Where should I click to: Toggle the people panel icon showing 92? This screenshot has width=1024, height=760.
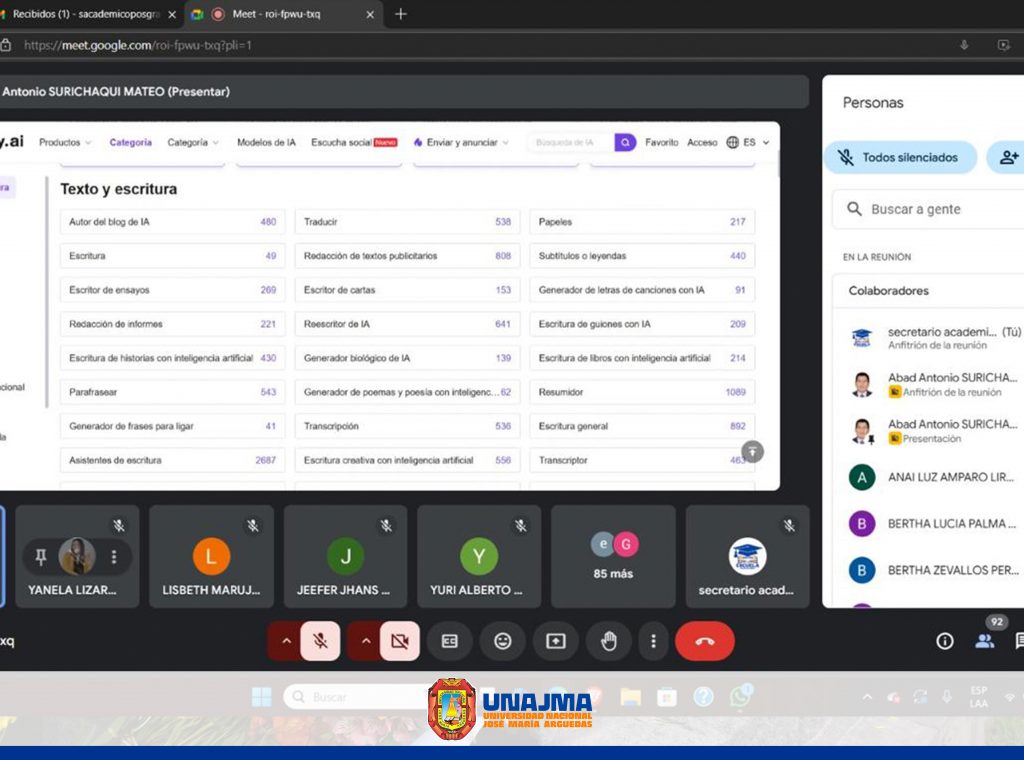(x=985, y=641)
